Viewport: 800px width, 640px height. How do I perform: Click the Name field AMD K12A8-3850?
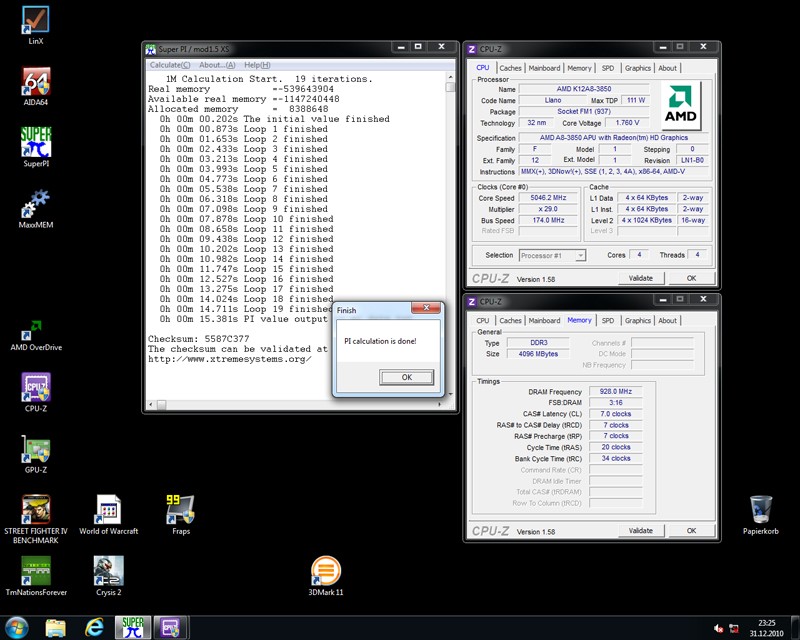pos(584,89)
